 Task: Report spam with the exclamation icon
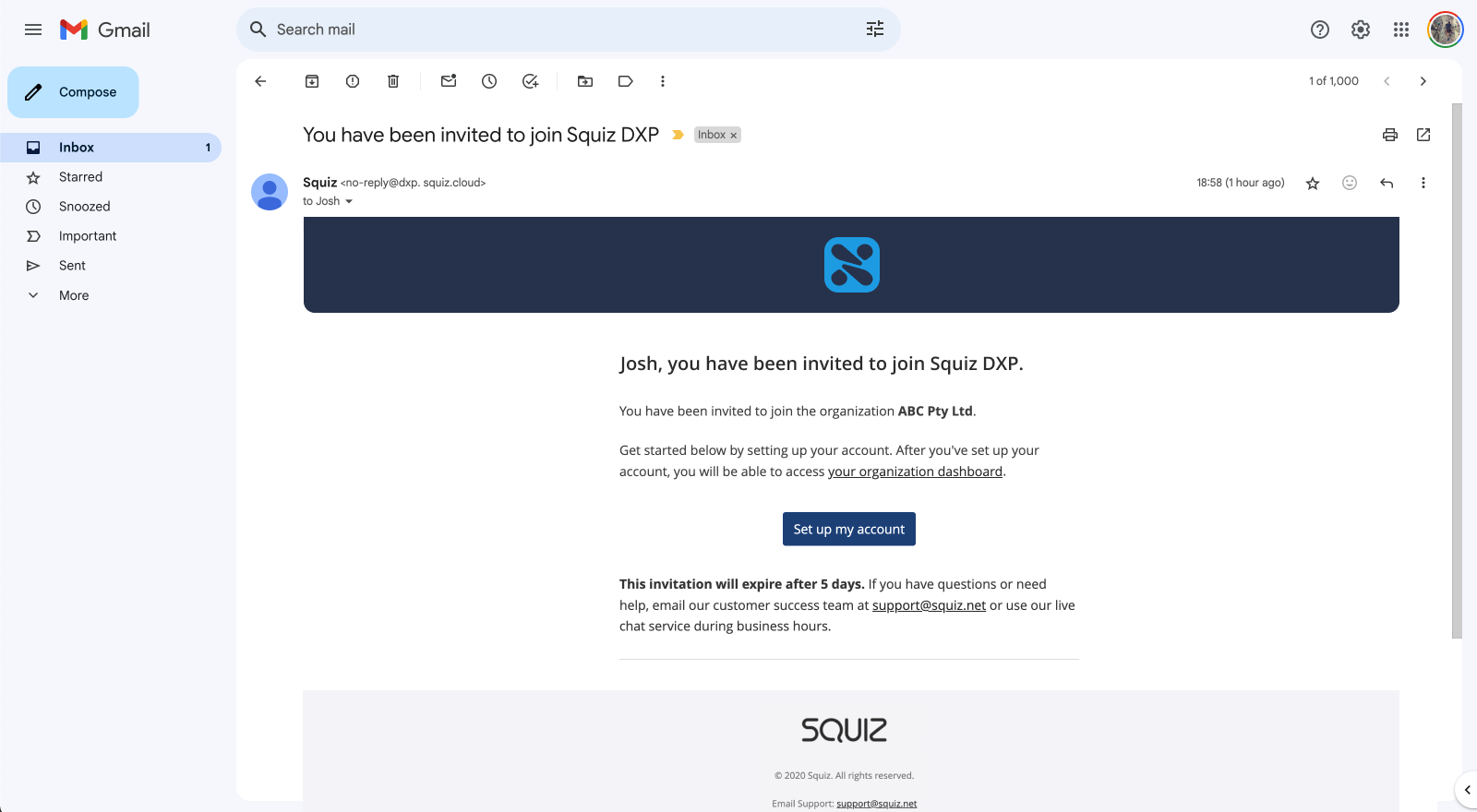click(x=353, y=81)
